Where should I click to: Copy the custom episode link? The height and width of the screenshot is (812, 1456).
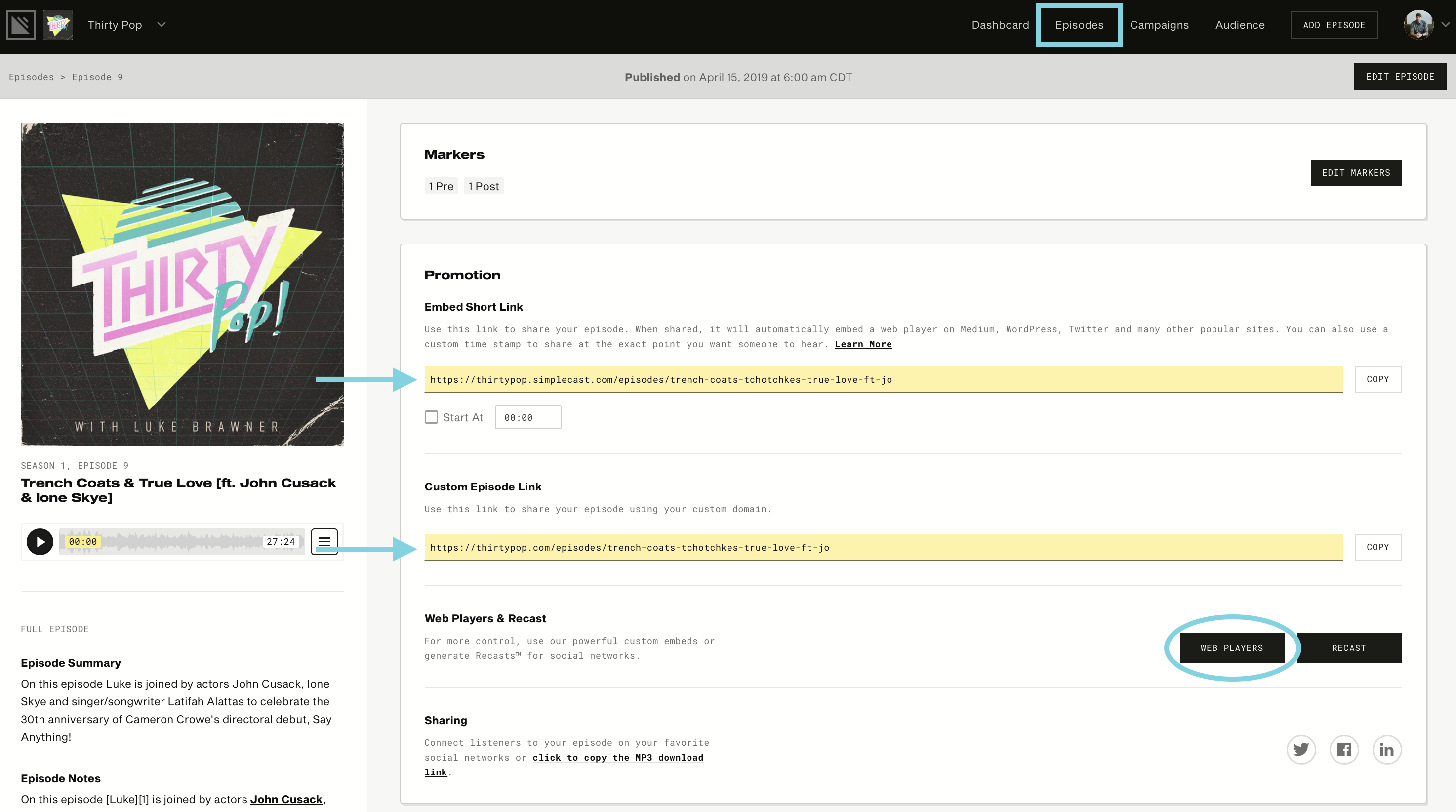coord(1378,548)
